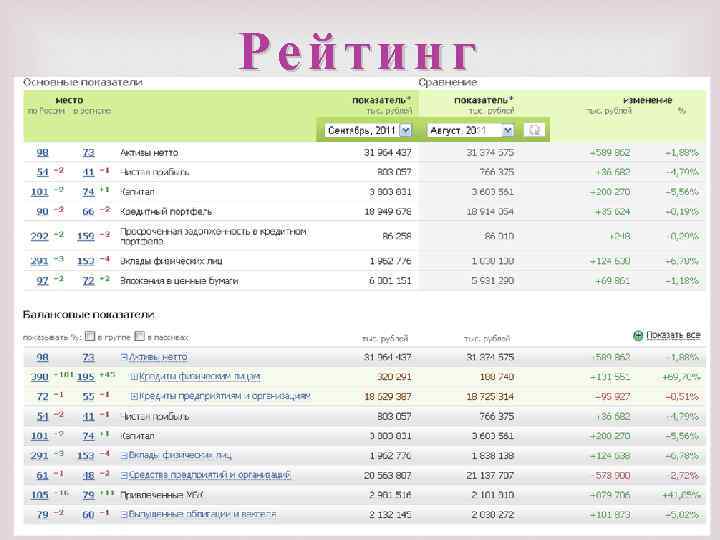Image resolution: width=720 pixels, height=540 pixels.
Task: Open the Кредиты предприятиям и организациям link text
Action: click(225, 396)
